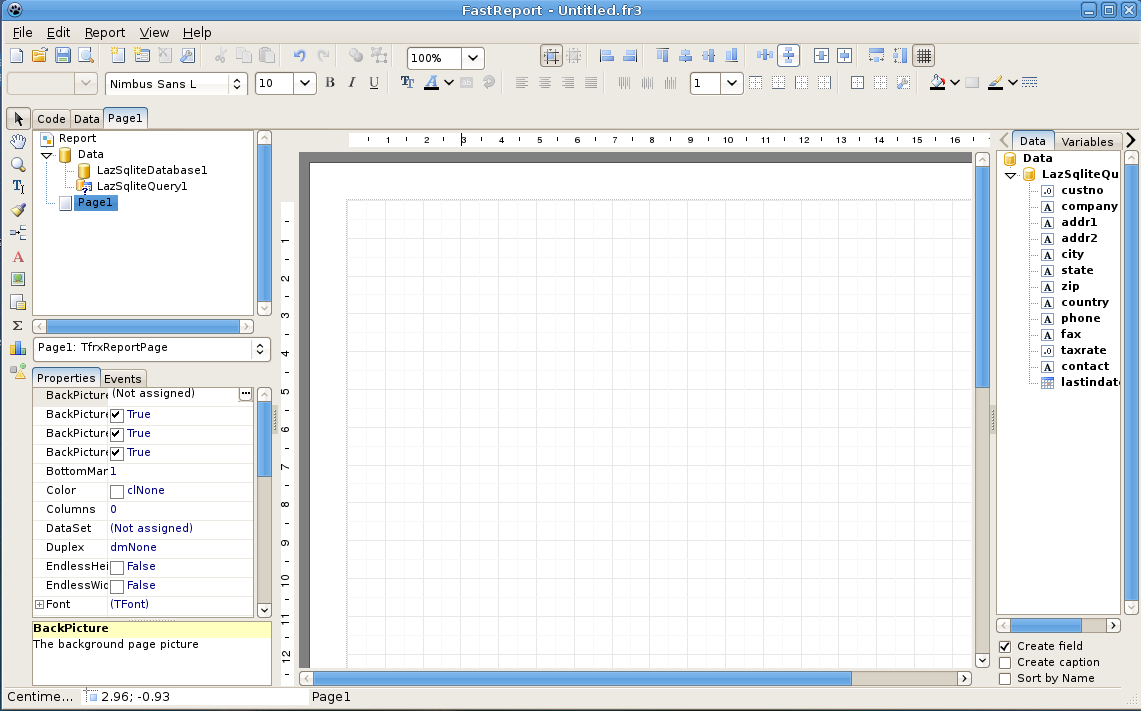Check the Sort by Name option
Image resolution: width=1141 pixels, height=711 pixels.
point(1004,678)
